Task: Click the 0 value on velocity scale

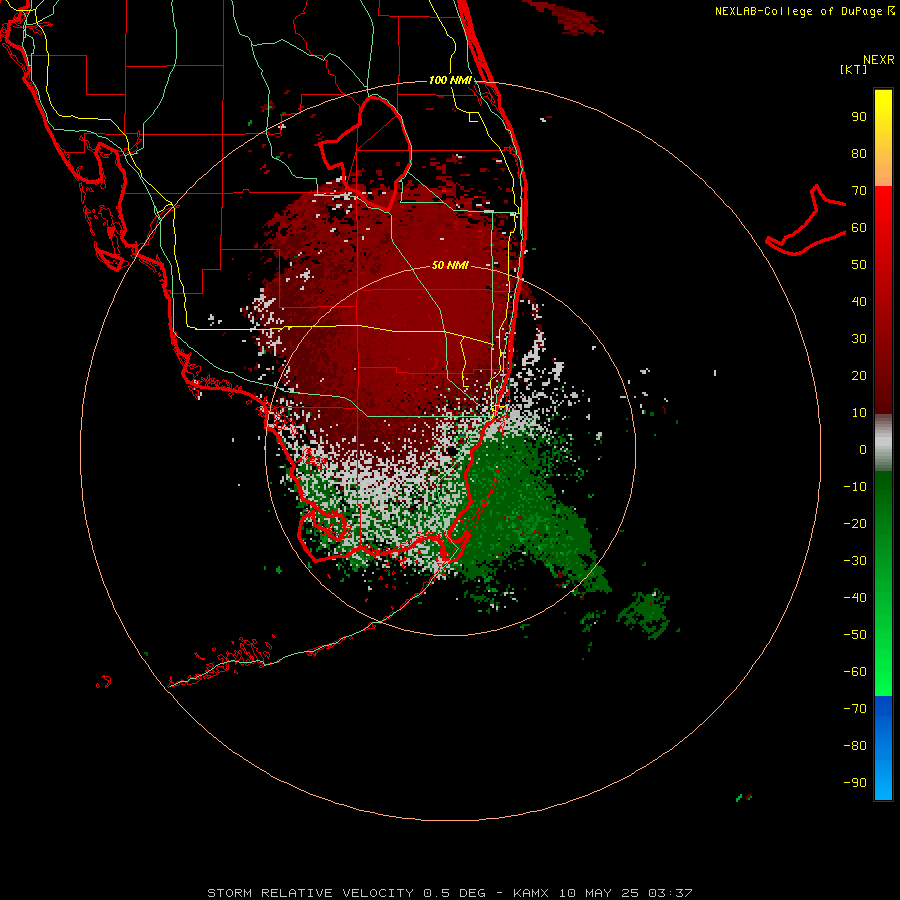Action: tap(863, 449)
